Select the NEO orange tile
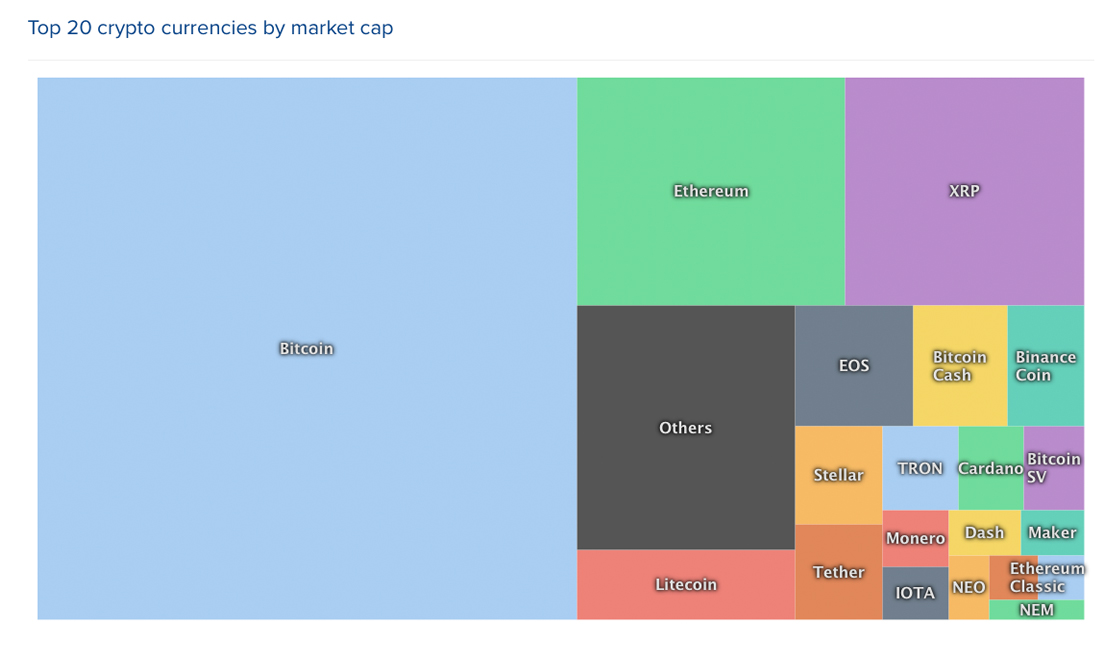The height and width of the screenshot is (650, 1100). pyautogui.click(x=968, y=588)
